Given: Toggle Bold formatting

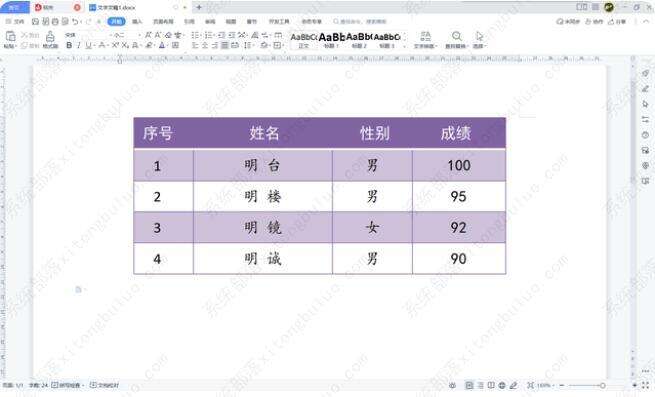Looking at the screenshot, I should tap(69, 46).
